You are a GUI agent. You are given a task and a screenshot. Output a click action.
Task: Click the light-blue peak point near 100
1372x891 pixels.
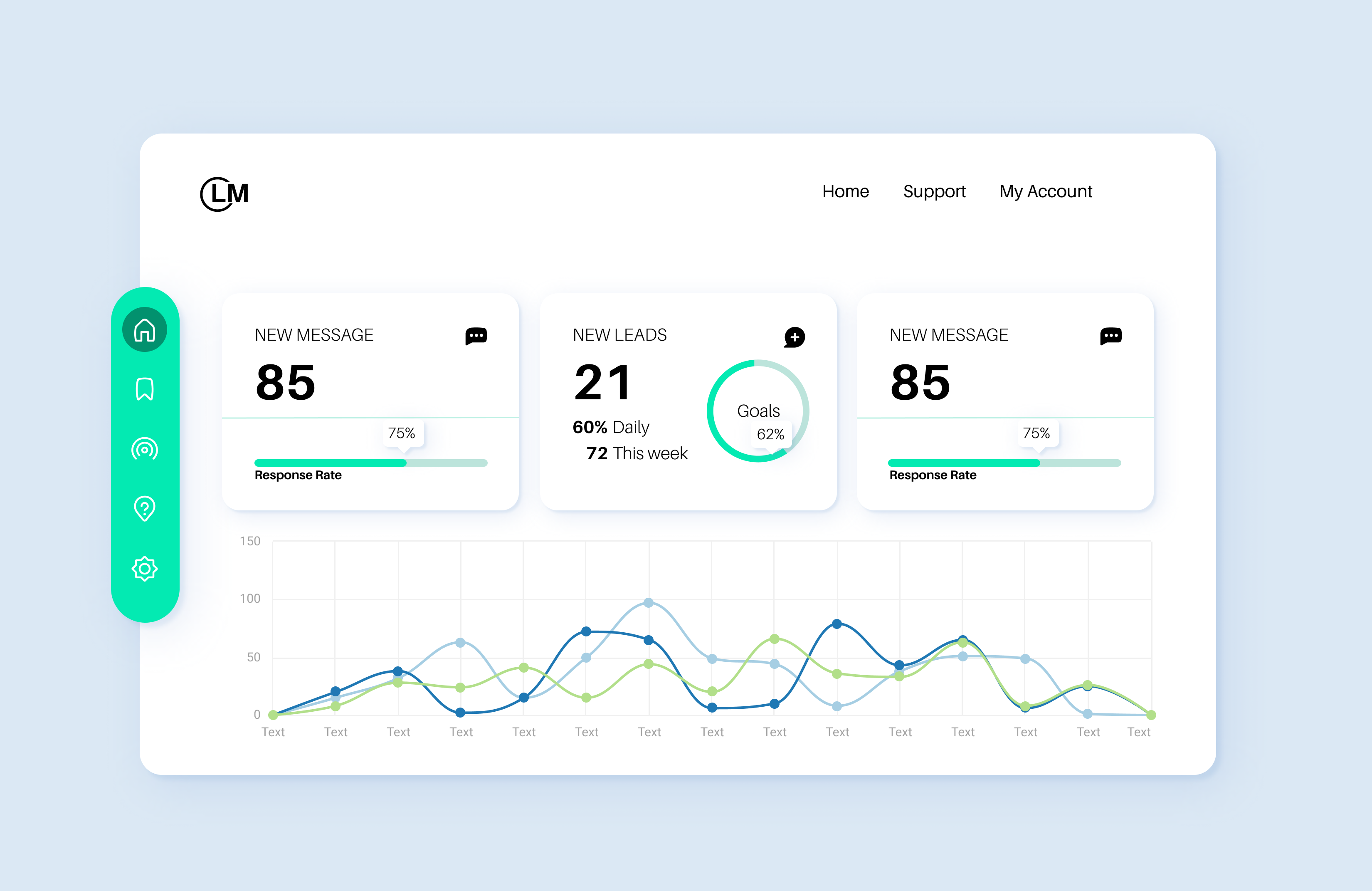(649, 603)
